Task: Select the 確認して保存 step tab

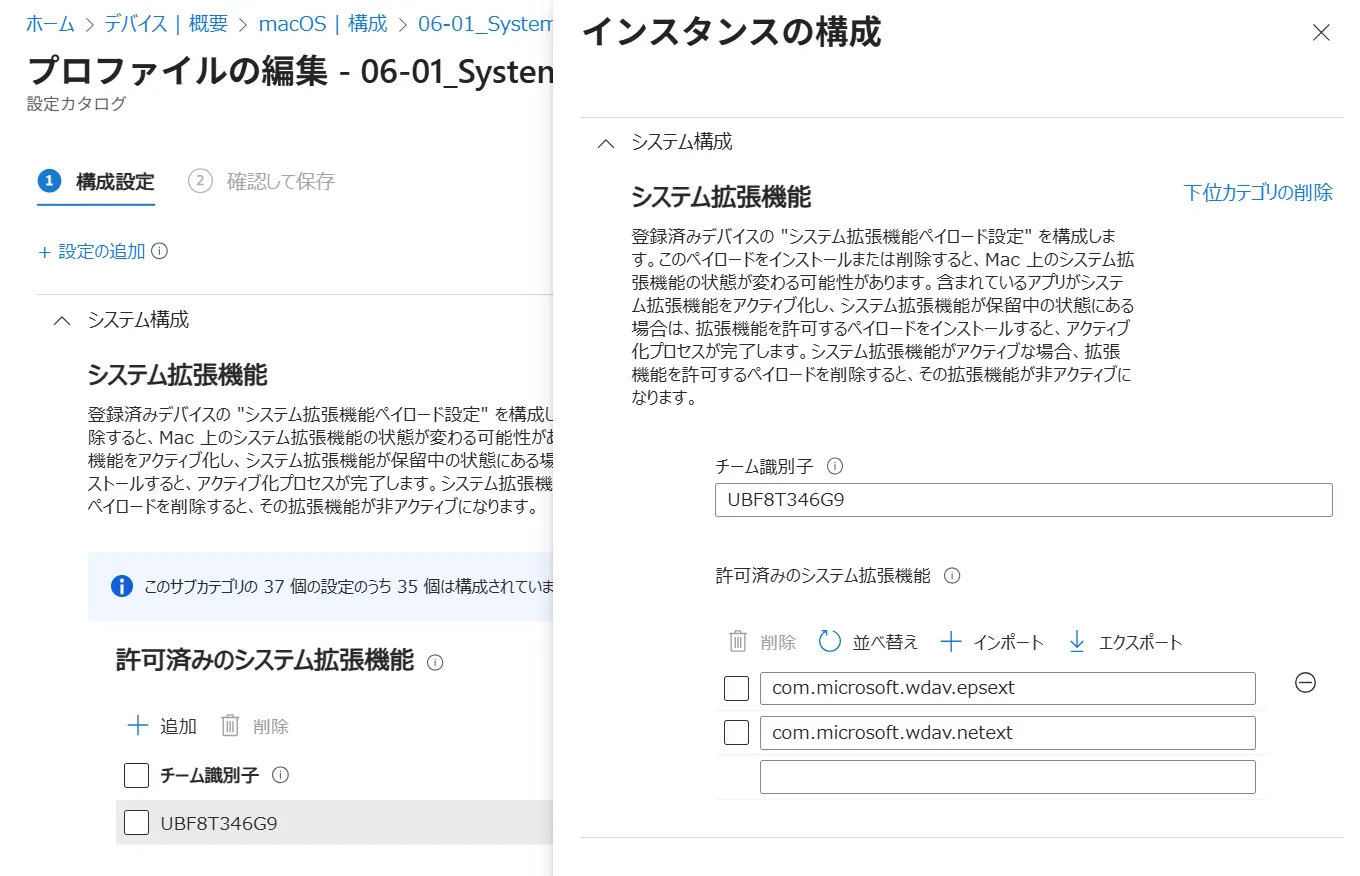Action: pyautogui.click(x=261, y=182)
